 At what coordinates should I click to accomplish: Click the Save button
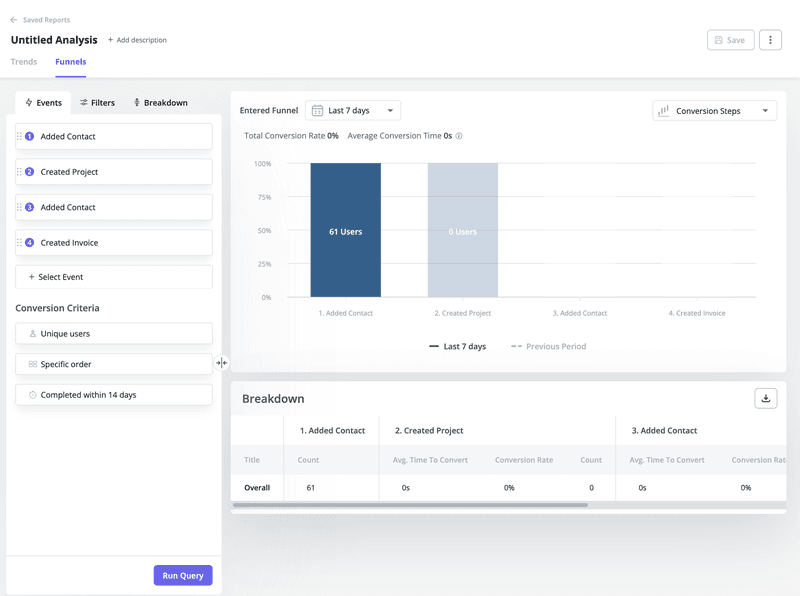coord(730,39)
